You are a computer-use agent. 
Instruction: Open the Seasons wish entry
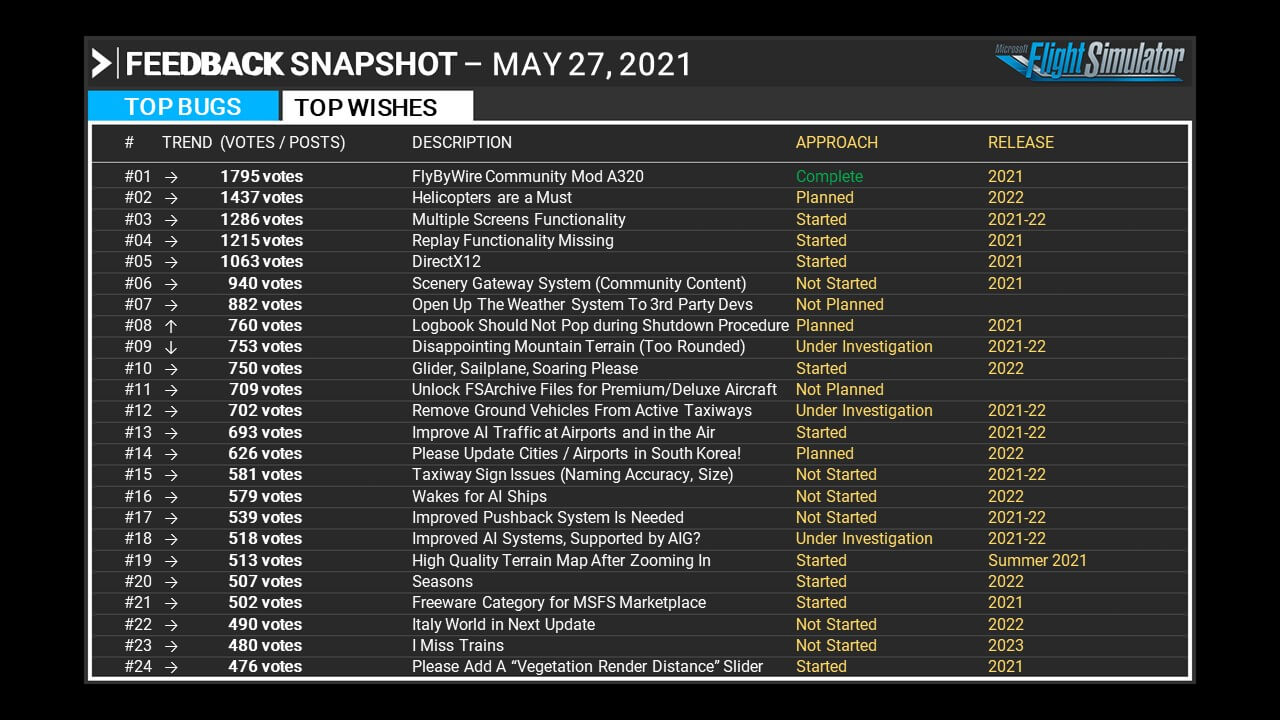pyautogui.click(x=442, y=582)
